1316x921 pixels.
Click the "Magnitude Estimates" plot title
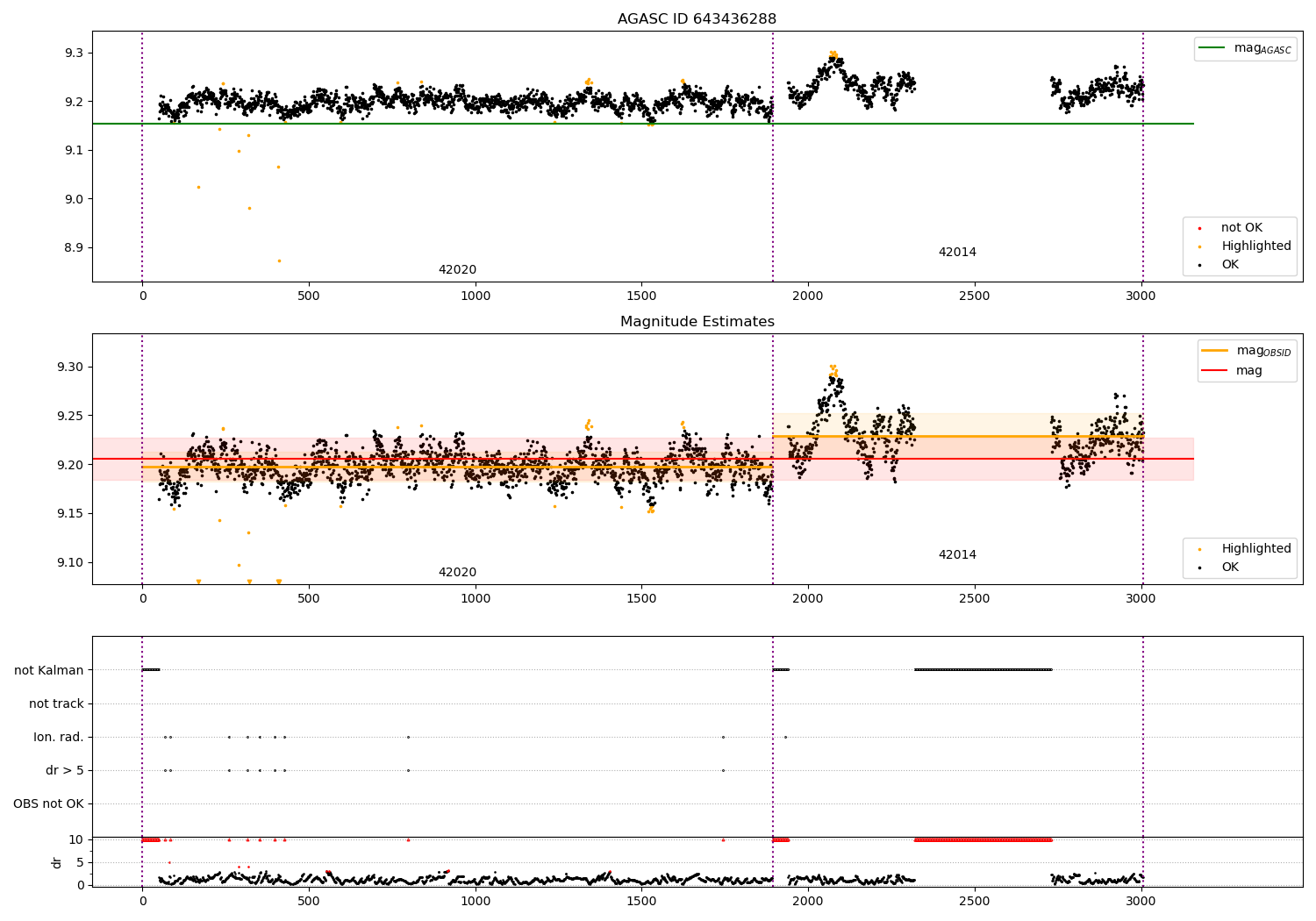[x=697, y=322]
